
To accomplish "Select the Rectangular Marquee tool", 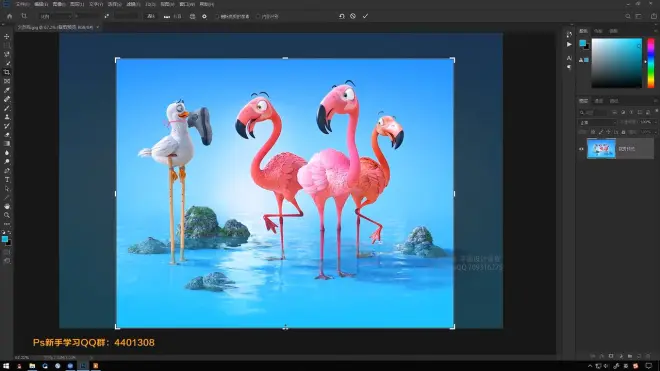I will pos(7,45).
